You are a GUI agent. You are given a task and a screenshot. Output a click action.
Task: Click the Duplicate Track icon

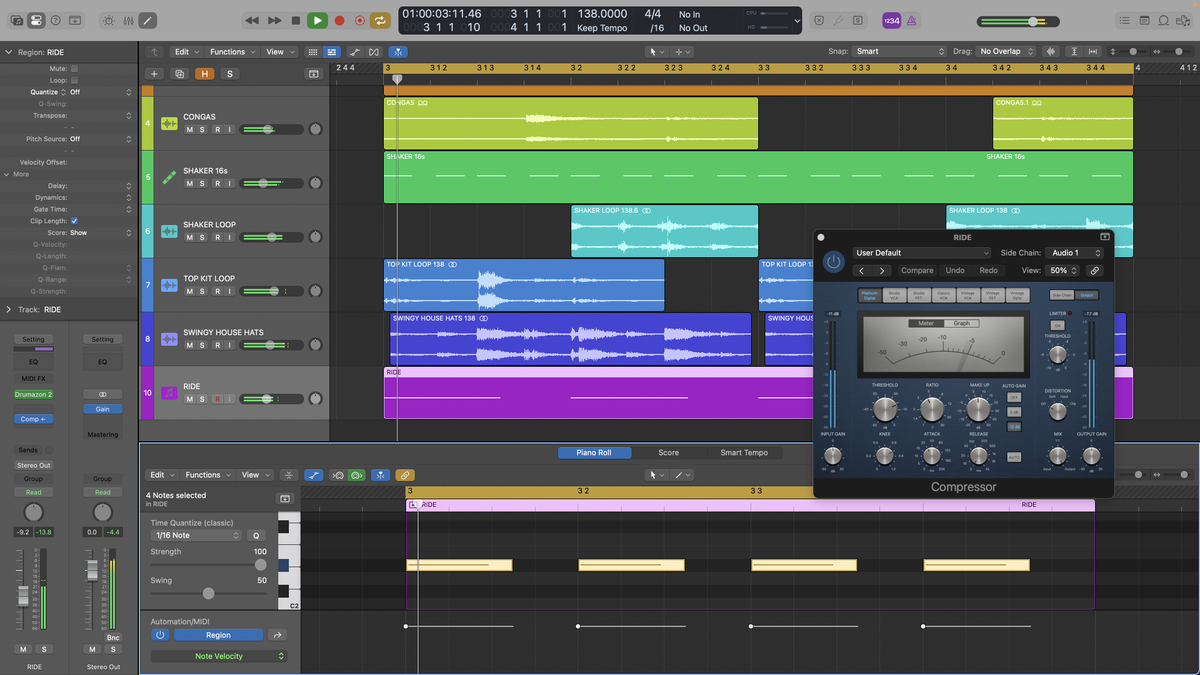tap(179, 73)
